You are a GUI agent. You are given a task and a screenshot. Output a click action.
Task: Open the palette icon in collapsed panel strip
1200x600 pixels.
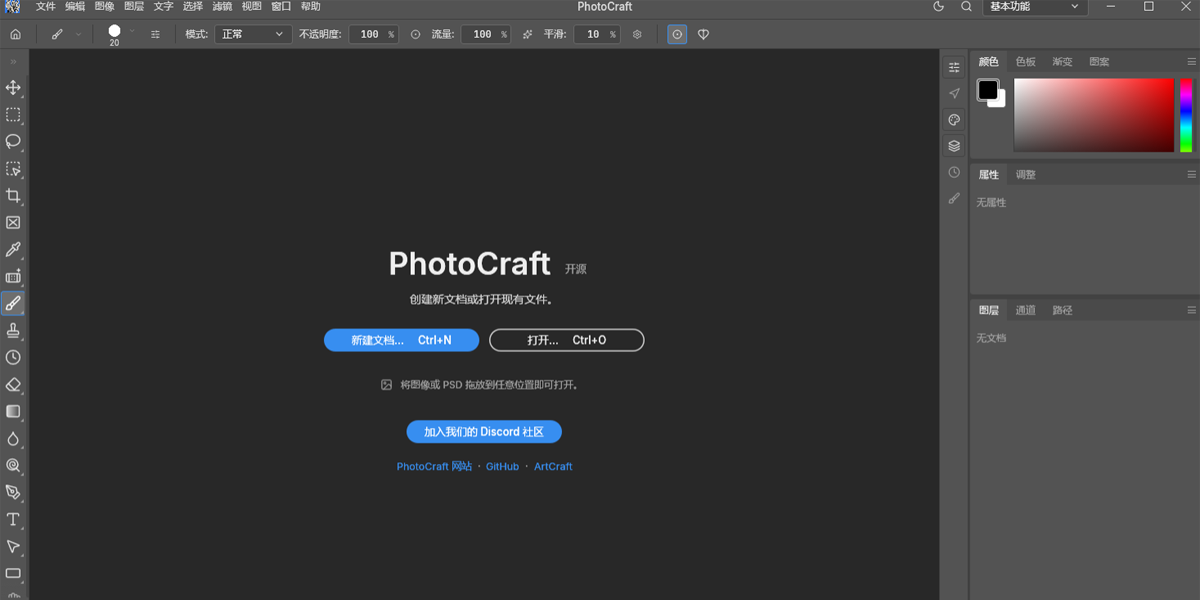pyautogui.click(x=954, y=120)
